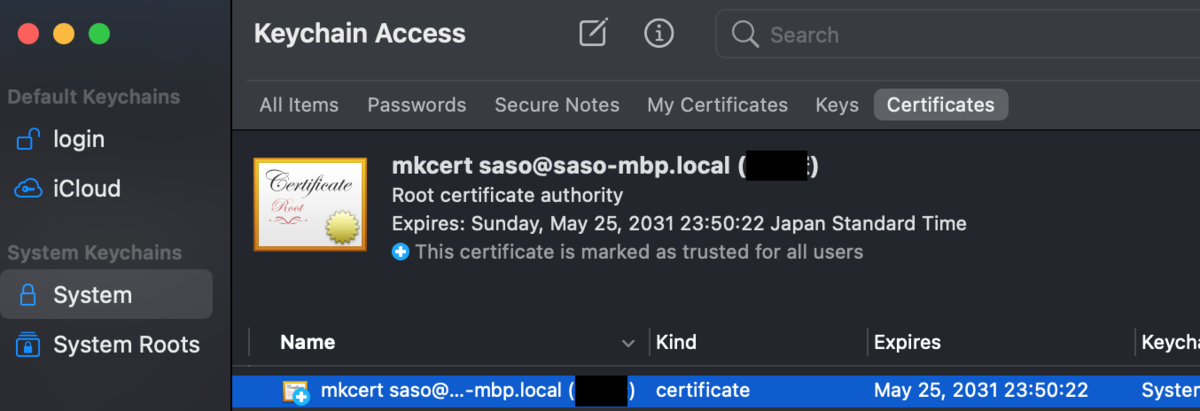Click the Default Keychains section header
Screen dimensions: 1200x411
pyautogui.click(x=94, y=97)
